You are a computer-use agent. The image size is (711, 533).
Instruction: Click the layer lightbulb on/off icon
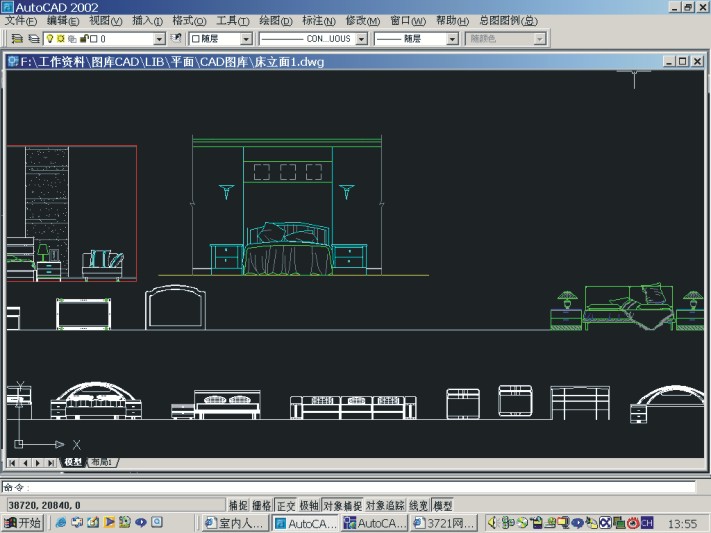pos(49,39)
